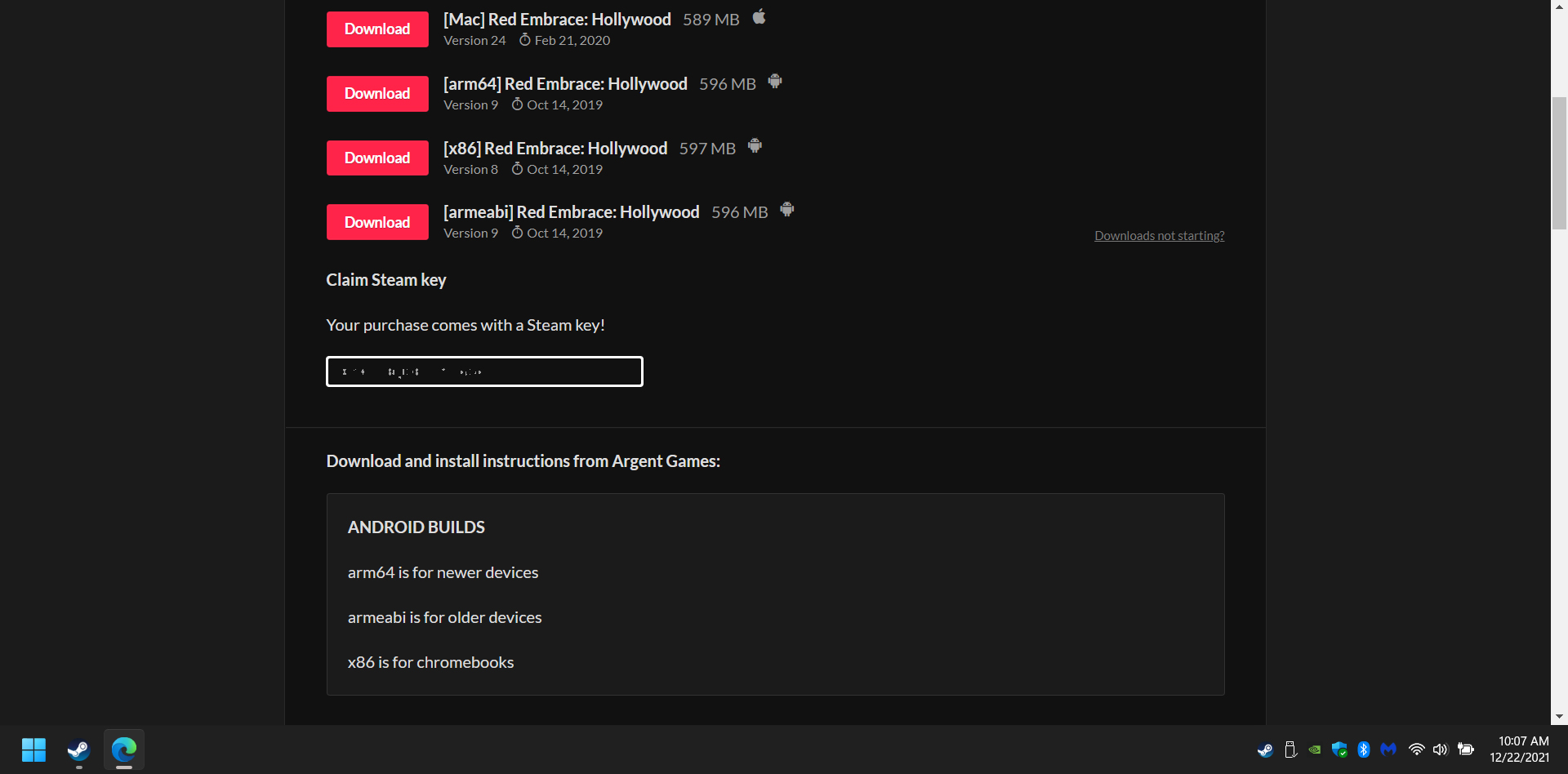This screenshot has height=774, width=1568.
Task: Click the Android icon beside x86 build
Action: coord(755,146)
